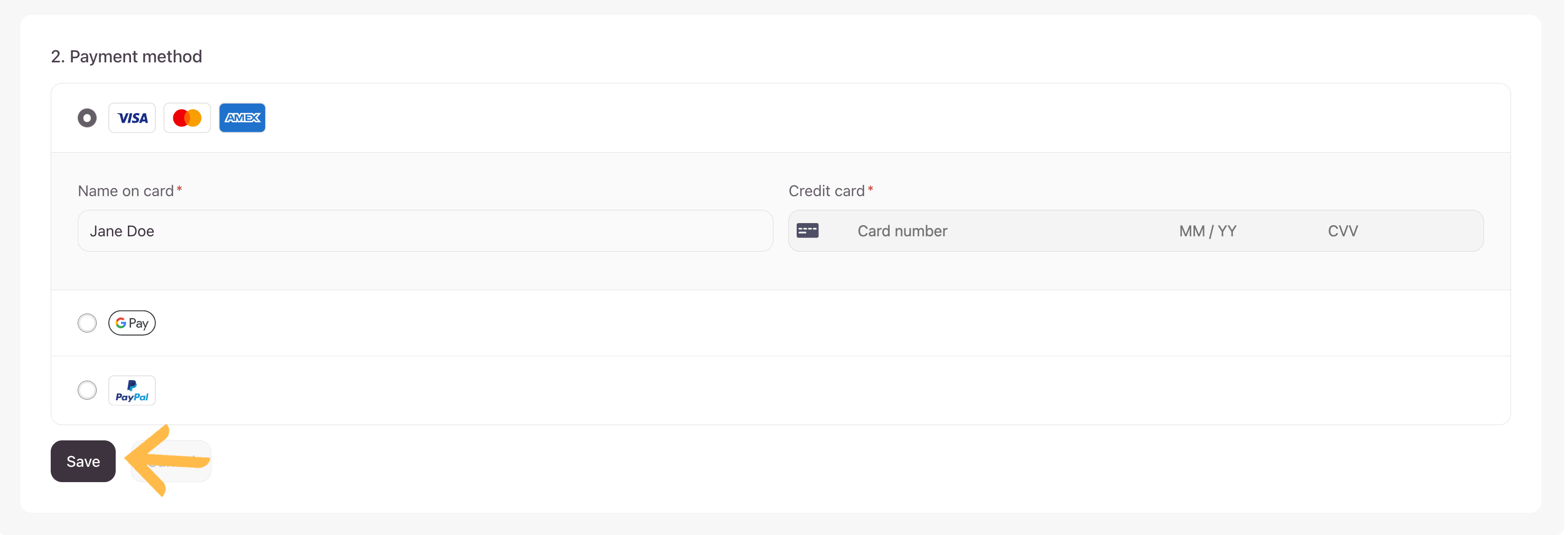
Task: Select the credit card radio button
Action: pos(87,117)
